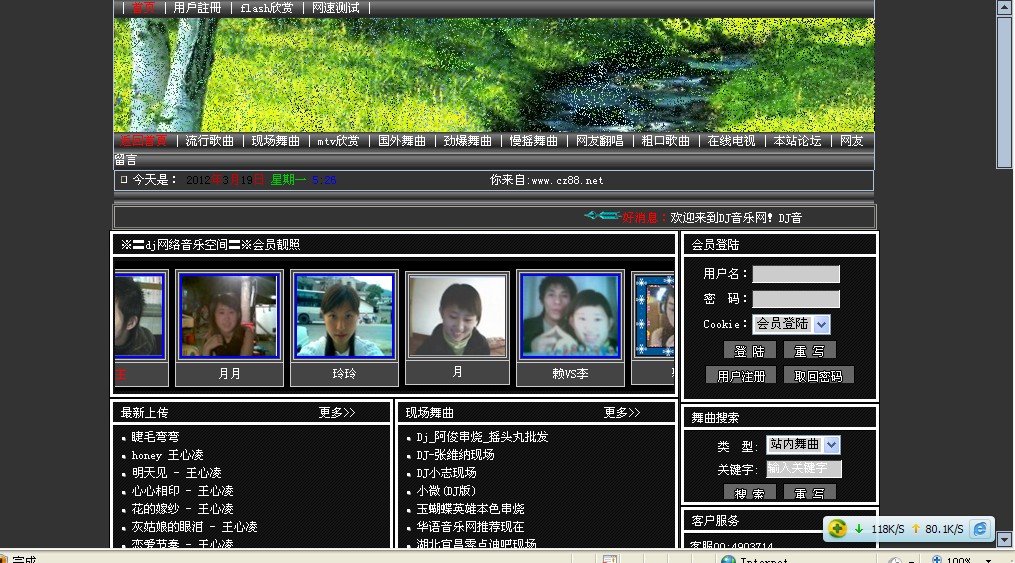Open the 类型 站内舞曲 dropdown
The width and height of the screenshot is (1015, 563).
tap(832, 445)
